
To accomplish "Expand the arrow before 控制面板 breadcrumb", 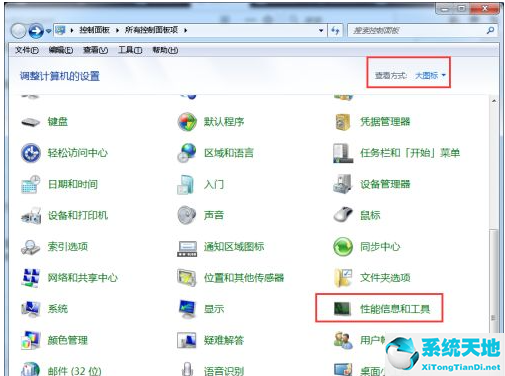I will tap(72, 30).
